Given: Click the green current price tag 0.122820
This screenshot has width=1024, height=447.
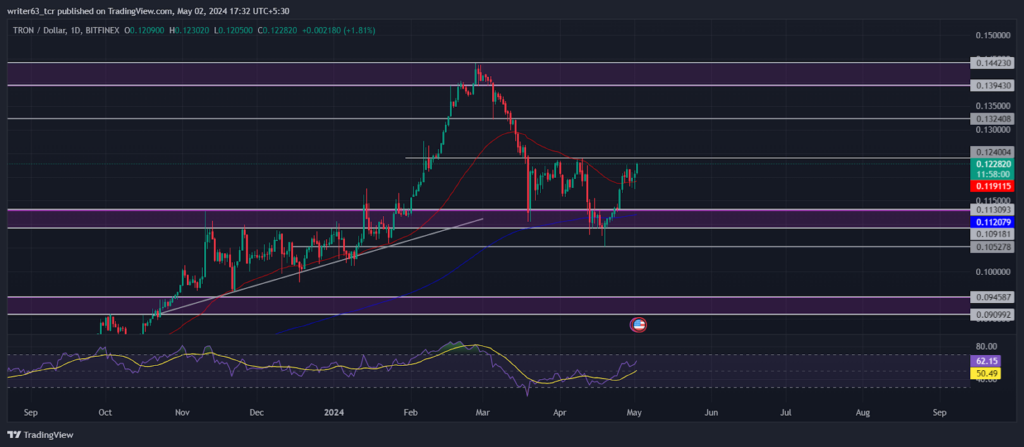Looking at the screenshot, I should coord(991,164).
